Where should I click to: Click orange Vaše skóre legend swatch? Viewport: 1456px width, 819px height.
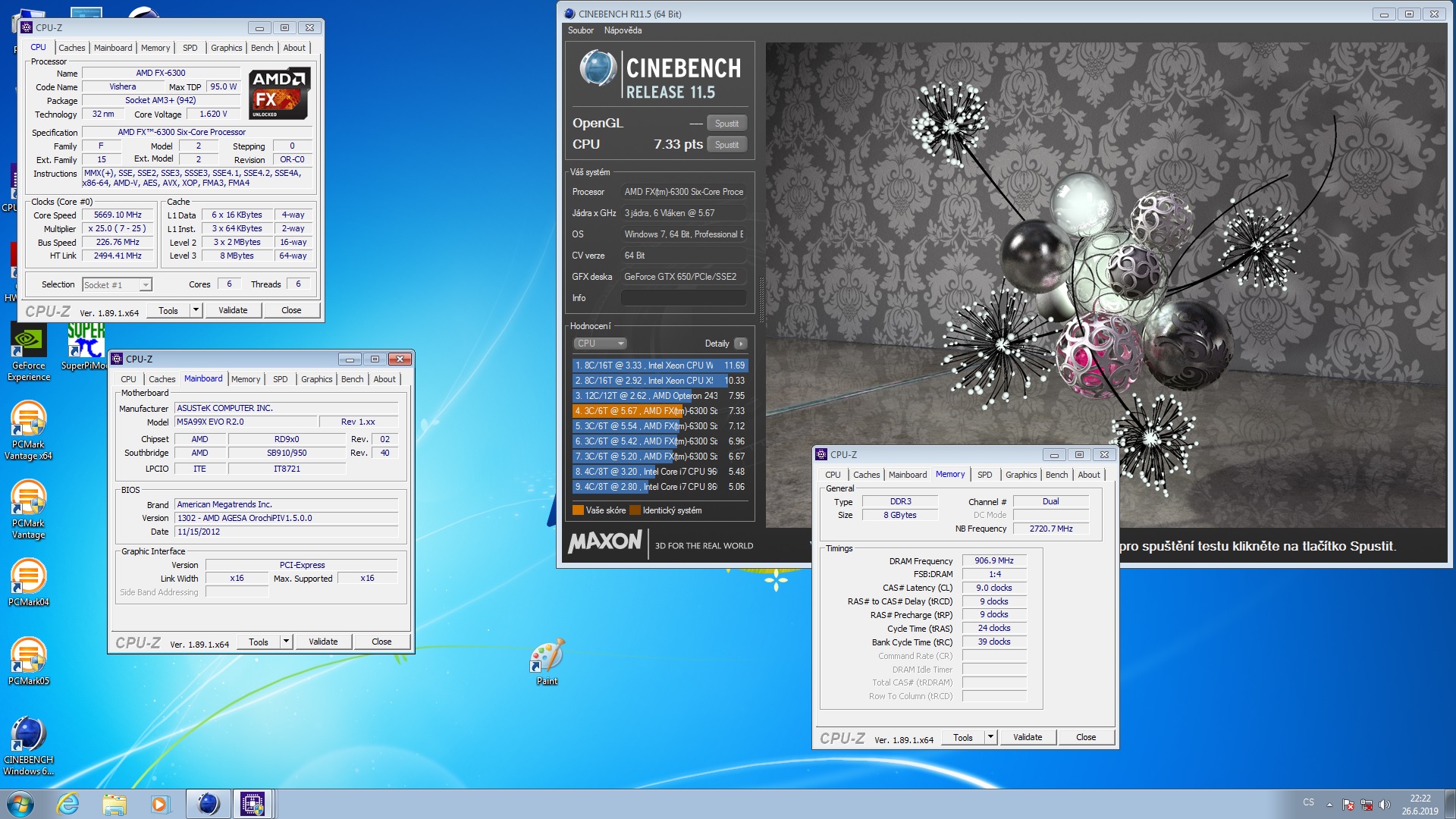point(578,510)
